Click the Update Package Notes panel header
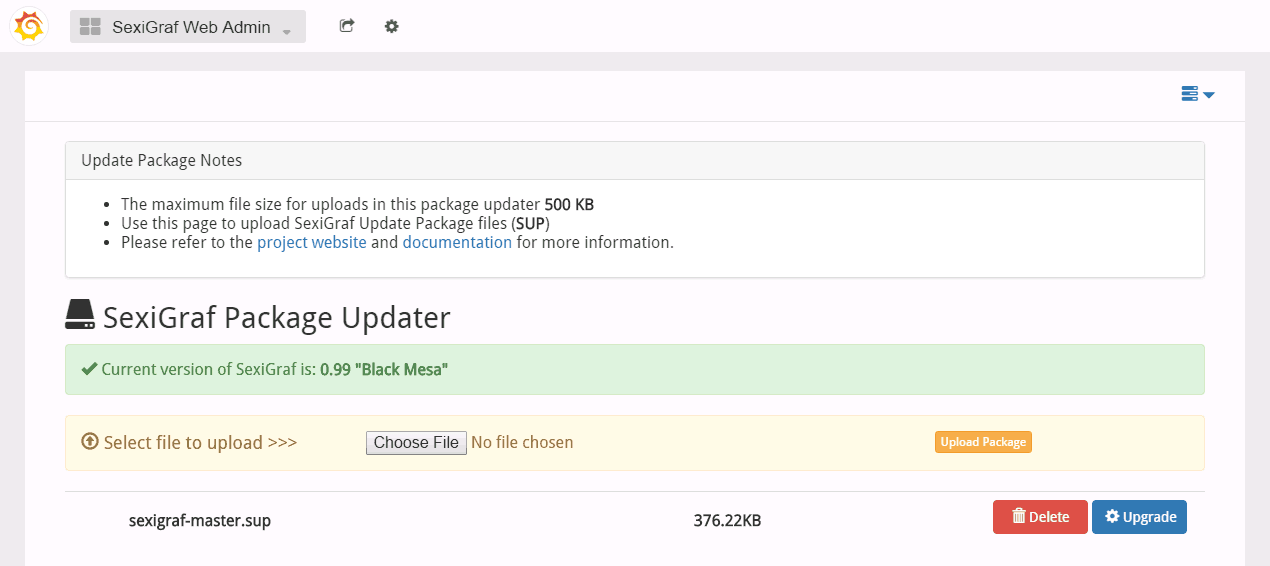 pyautogui.click(x=634, y=160)
